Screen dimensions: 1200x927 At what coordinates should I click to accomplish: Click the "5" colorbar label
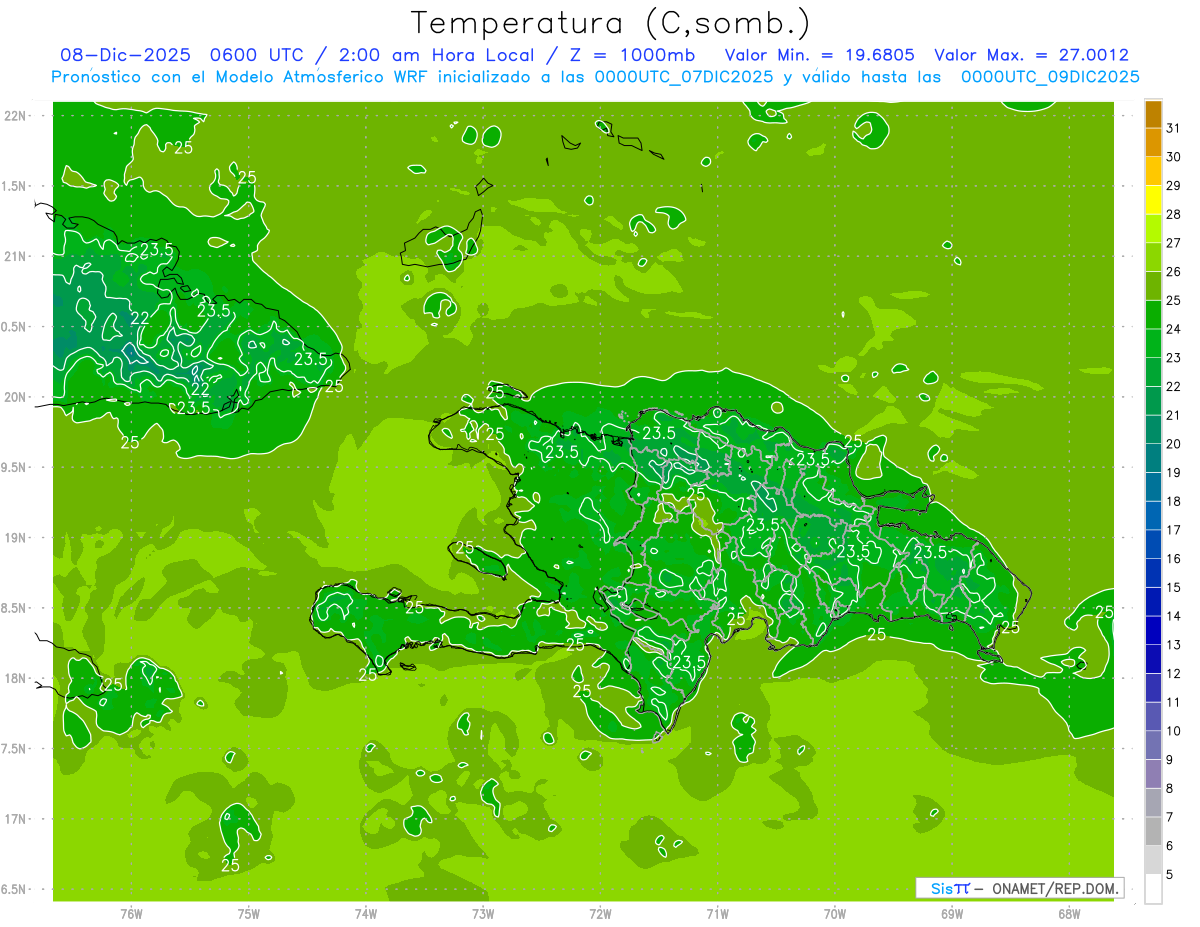[x=1170, y=874]
